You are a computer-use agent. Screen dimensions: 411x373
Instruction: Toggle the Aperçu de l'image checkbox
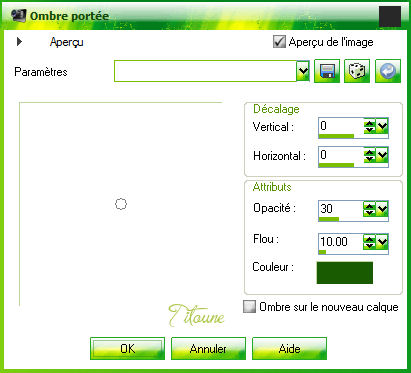click(x=279, y=42)
